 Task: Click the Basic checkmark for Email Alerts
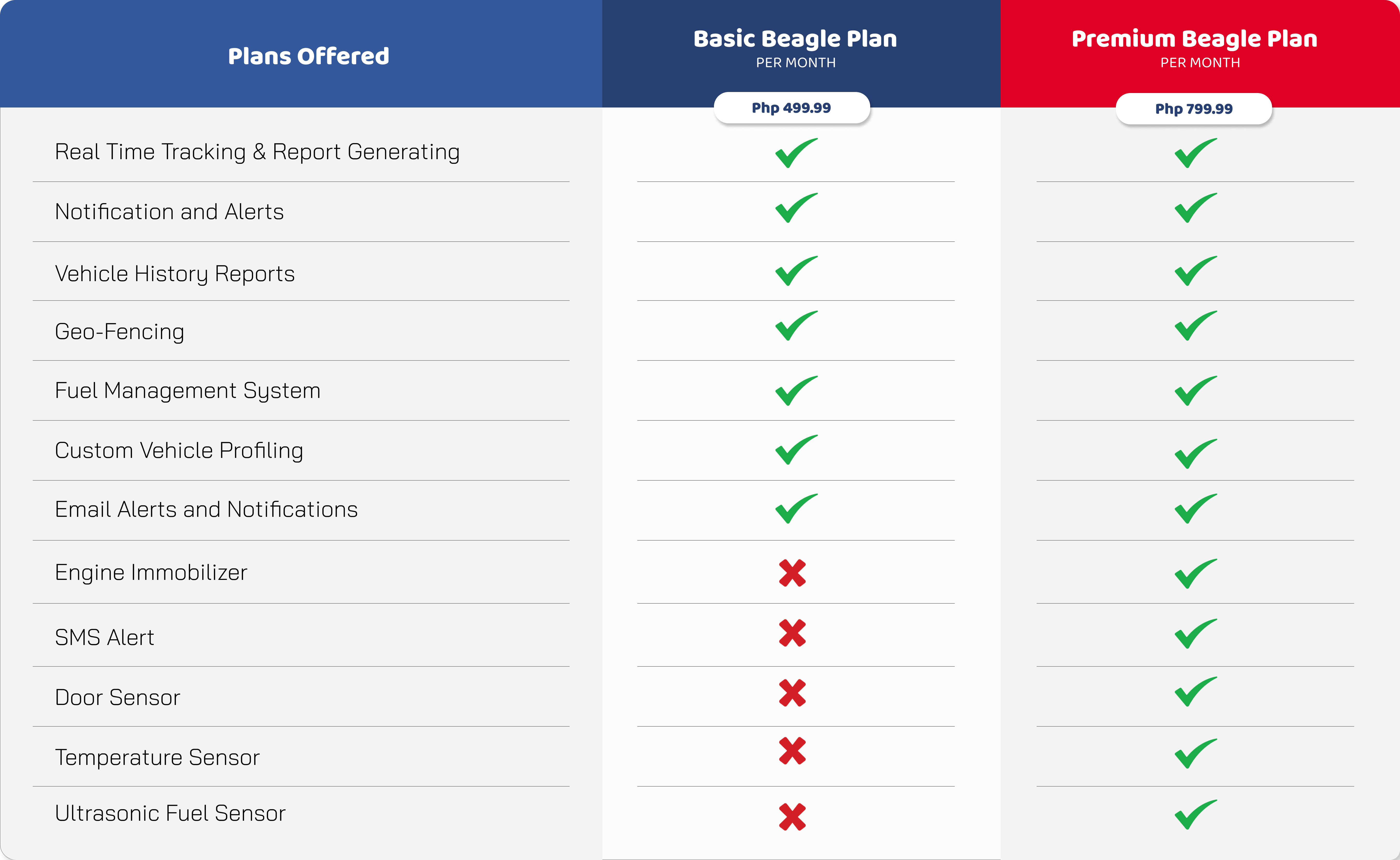796,509
